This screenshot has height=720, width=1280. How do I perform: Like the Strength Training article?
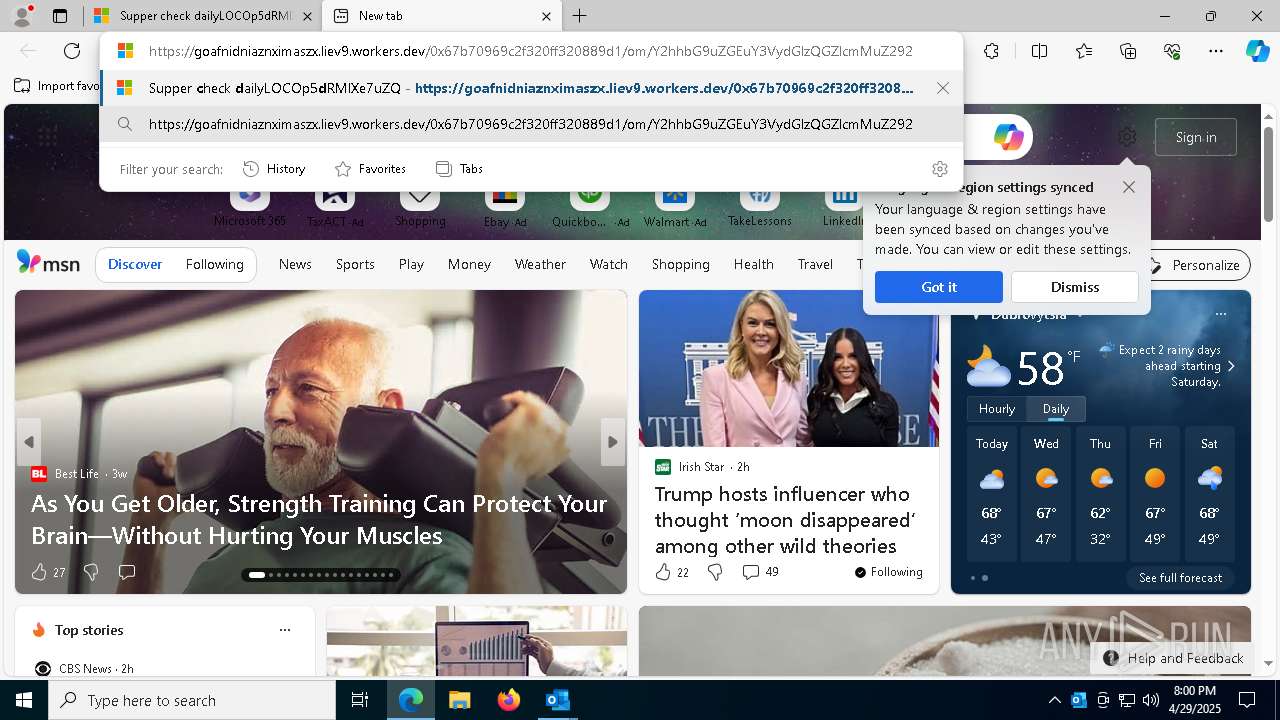click(39, 572)
